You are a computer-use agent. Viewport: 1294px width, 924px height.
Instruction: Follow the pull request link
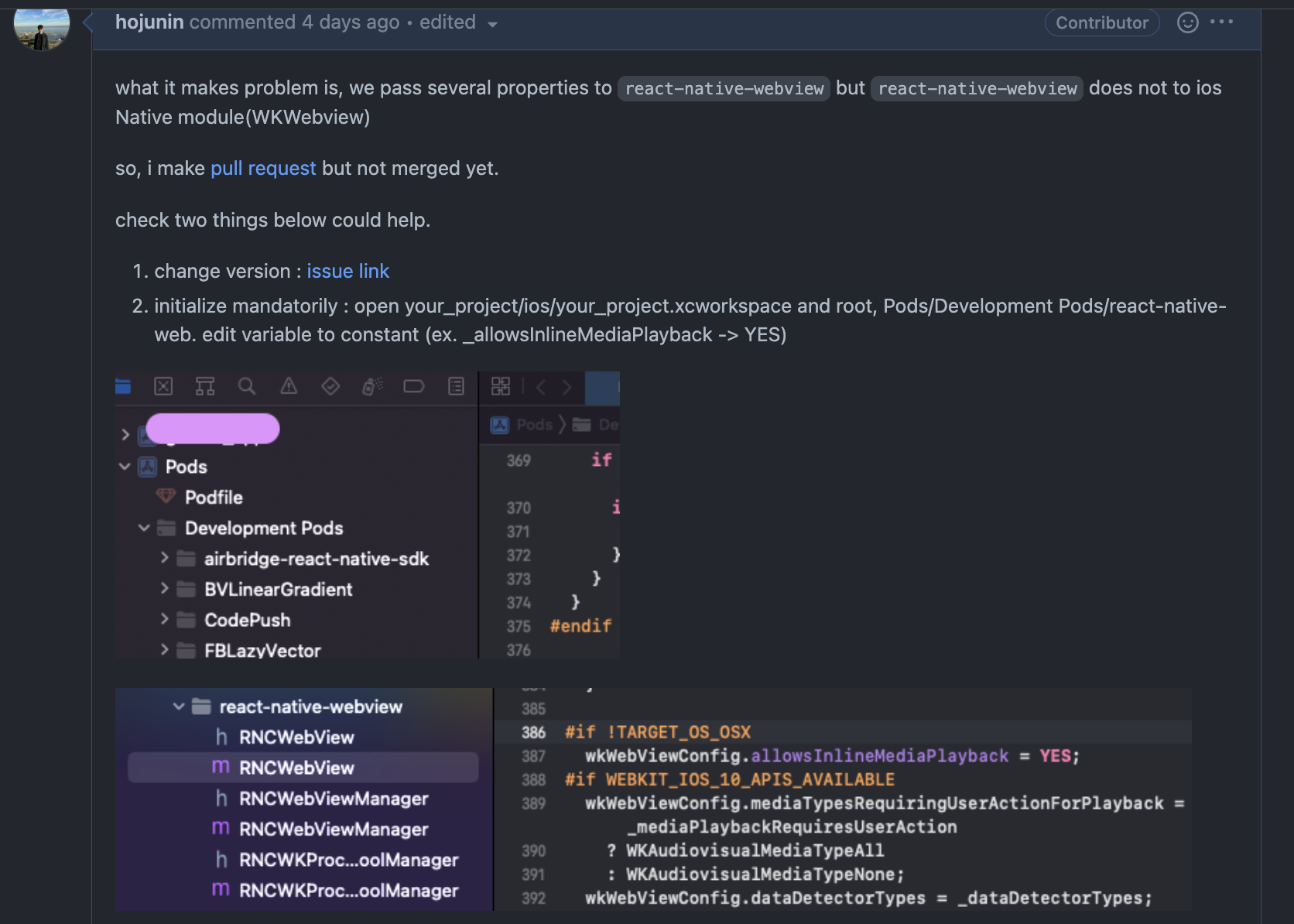click(263, 168)
